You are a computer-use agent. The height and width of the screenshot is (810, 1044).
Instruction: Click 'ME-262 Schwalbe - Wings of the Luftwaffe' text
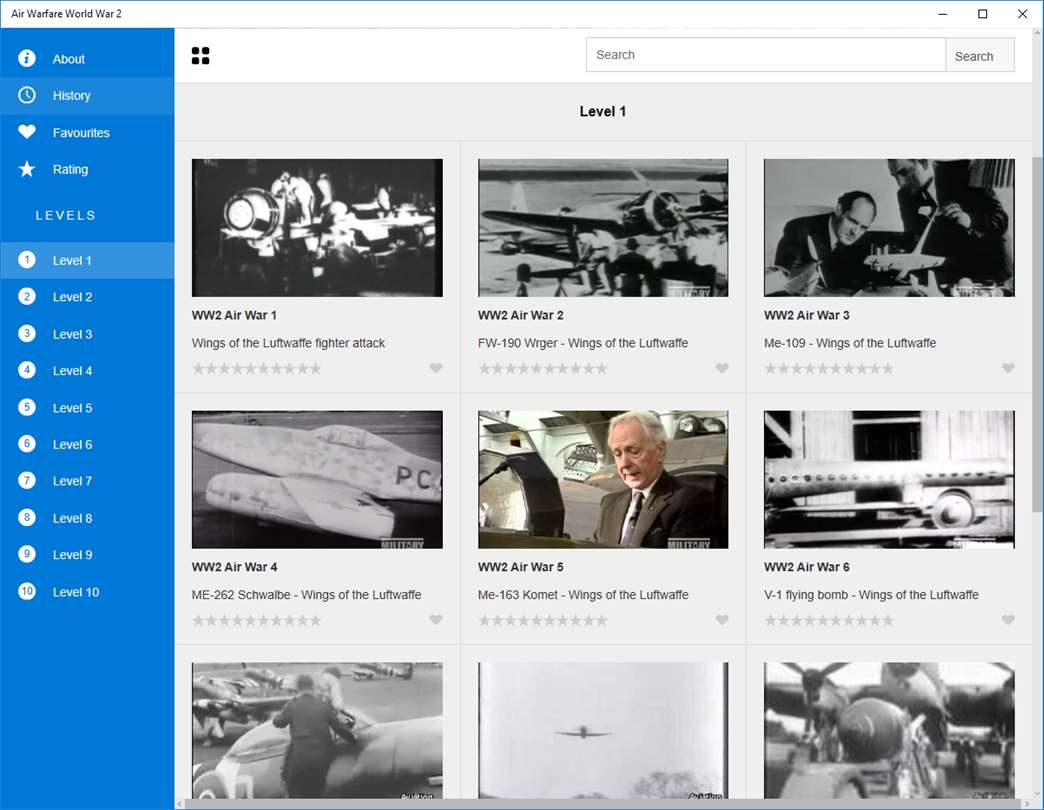click(306, 594)
